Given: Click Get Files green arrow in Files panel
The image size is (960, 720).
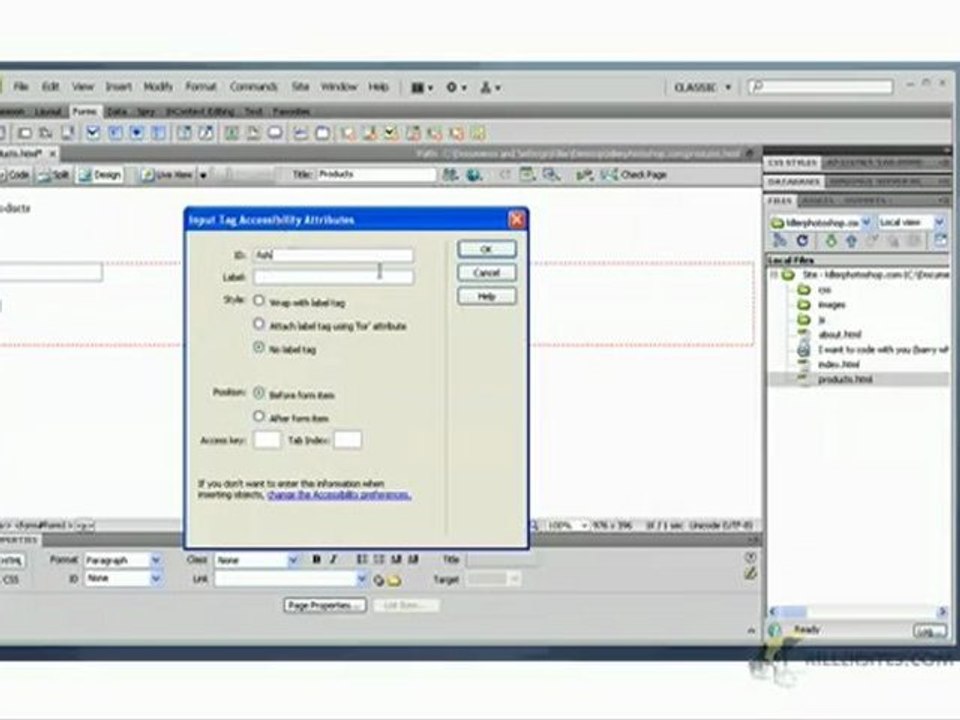Looking at the screenshot, I should (x=831, y=241).
